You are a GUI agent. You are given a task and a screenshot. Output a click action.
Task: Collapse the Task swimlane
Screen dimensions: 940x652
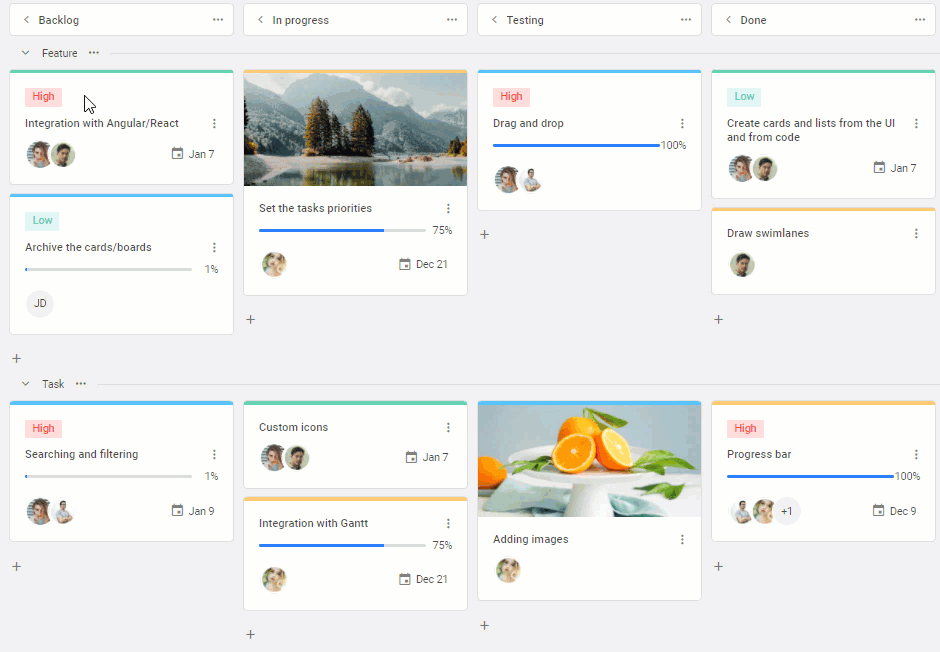[x=25, y=384]
